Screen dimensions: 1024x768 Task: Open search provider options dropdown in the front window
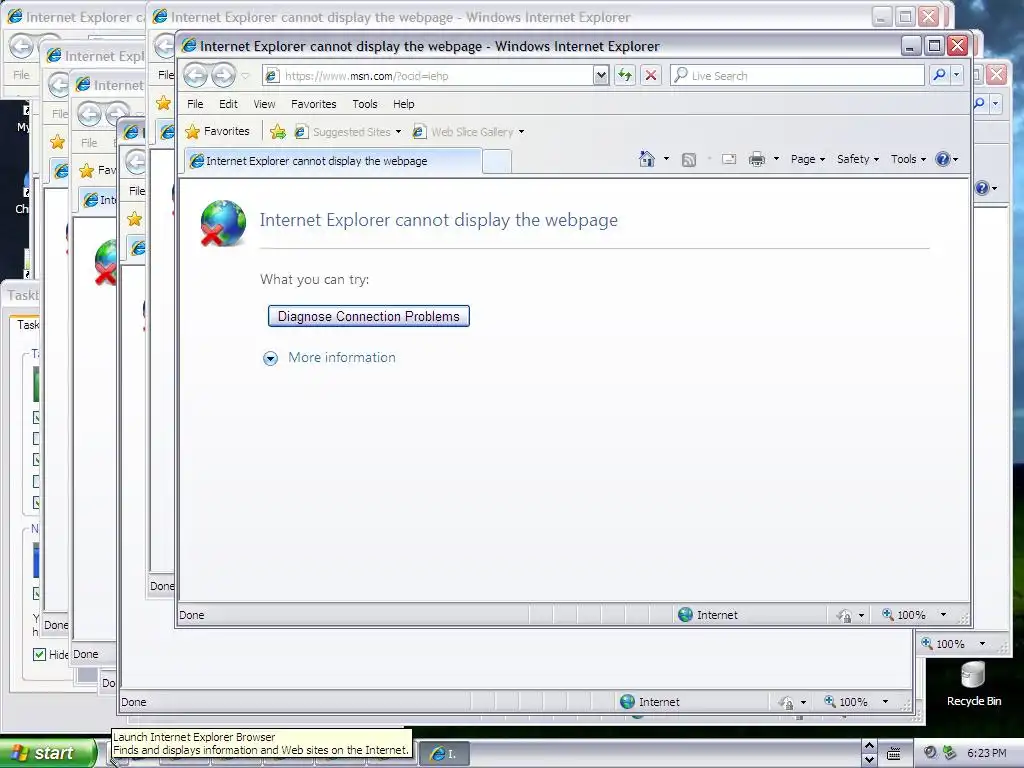[957, 76]
